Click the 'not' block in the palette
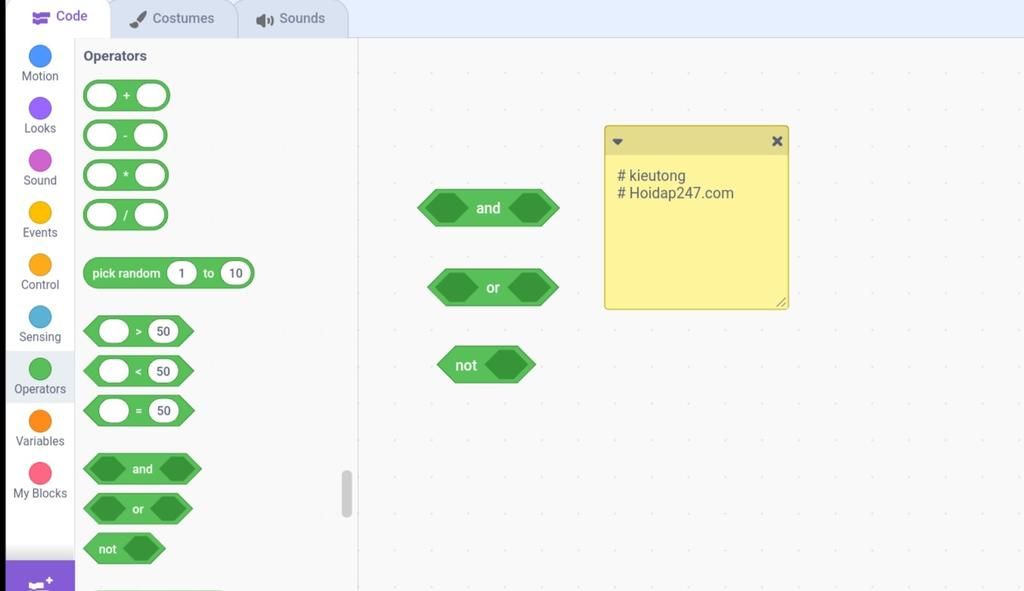 106,549
